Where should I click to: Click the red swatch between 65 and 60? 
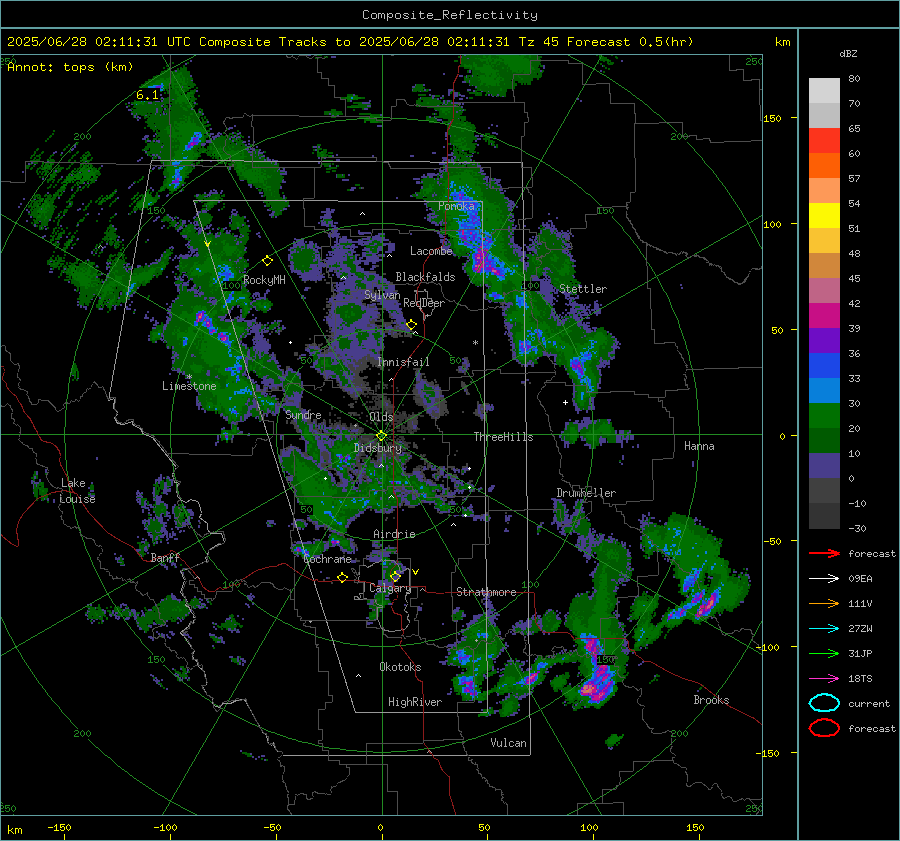(824, 141)
